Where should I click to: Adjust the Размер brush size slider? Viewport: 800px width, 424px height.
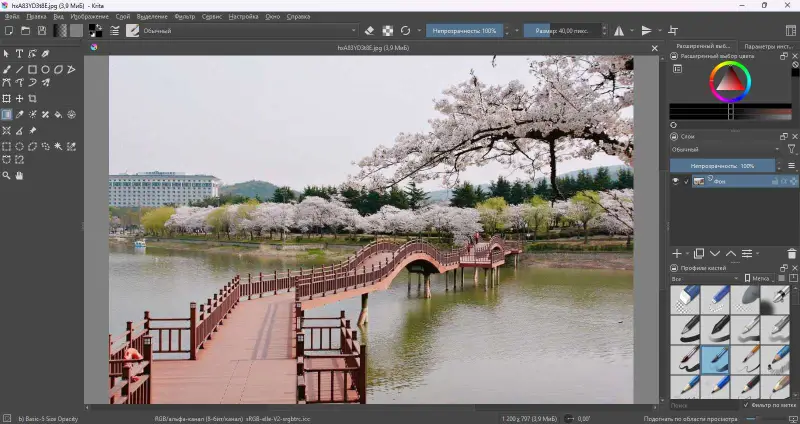tap(562, 31)
